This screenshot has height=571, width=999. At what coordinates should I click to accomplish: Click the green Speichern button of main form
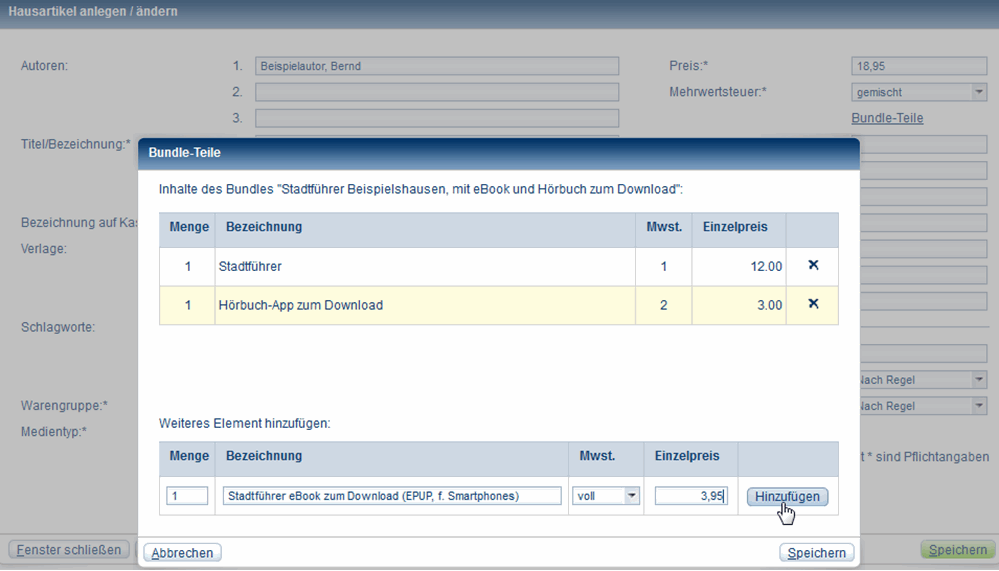tap(957, 550)
